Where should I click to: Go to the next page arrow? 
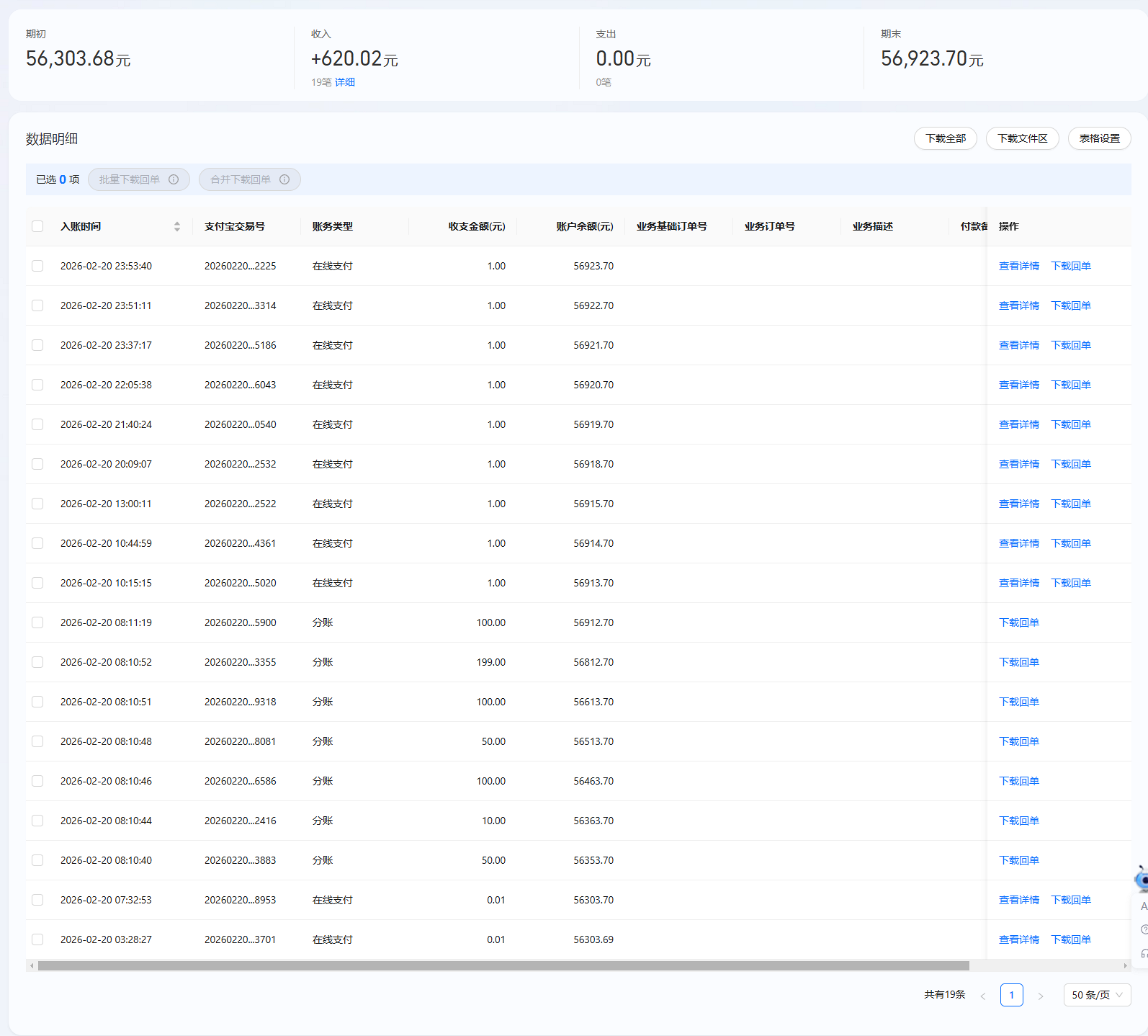[x=1040, y=996]
